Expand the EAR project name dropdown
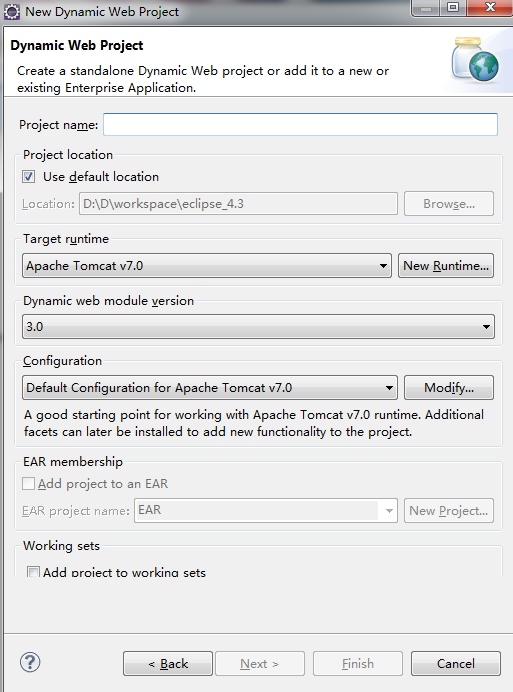 tap(266, 511)
